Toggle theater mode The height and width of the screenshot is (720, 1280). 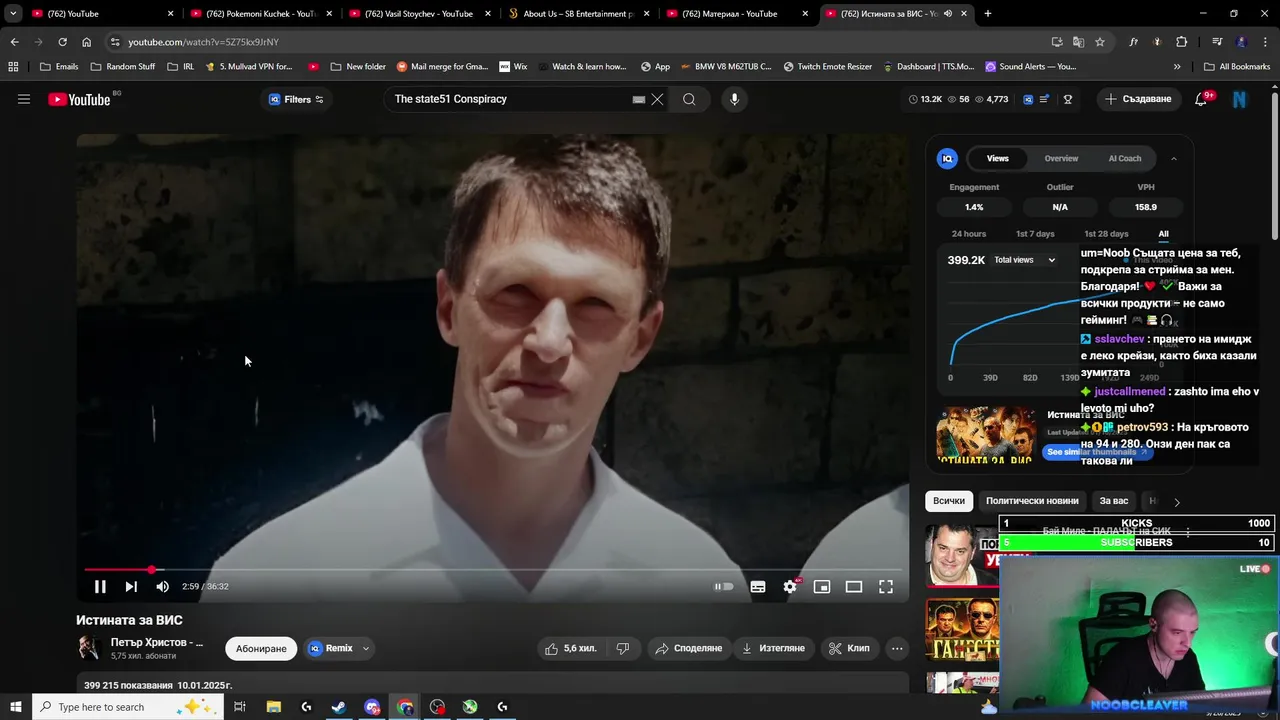point(854,587)
